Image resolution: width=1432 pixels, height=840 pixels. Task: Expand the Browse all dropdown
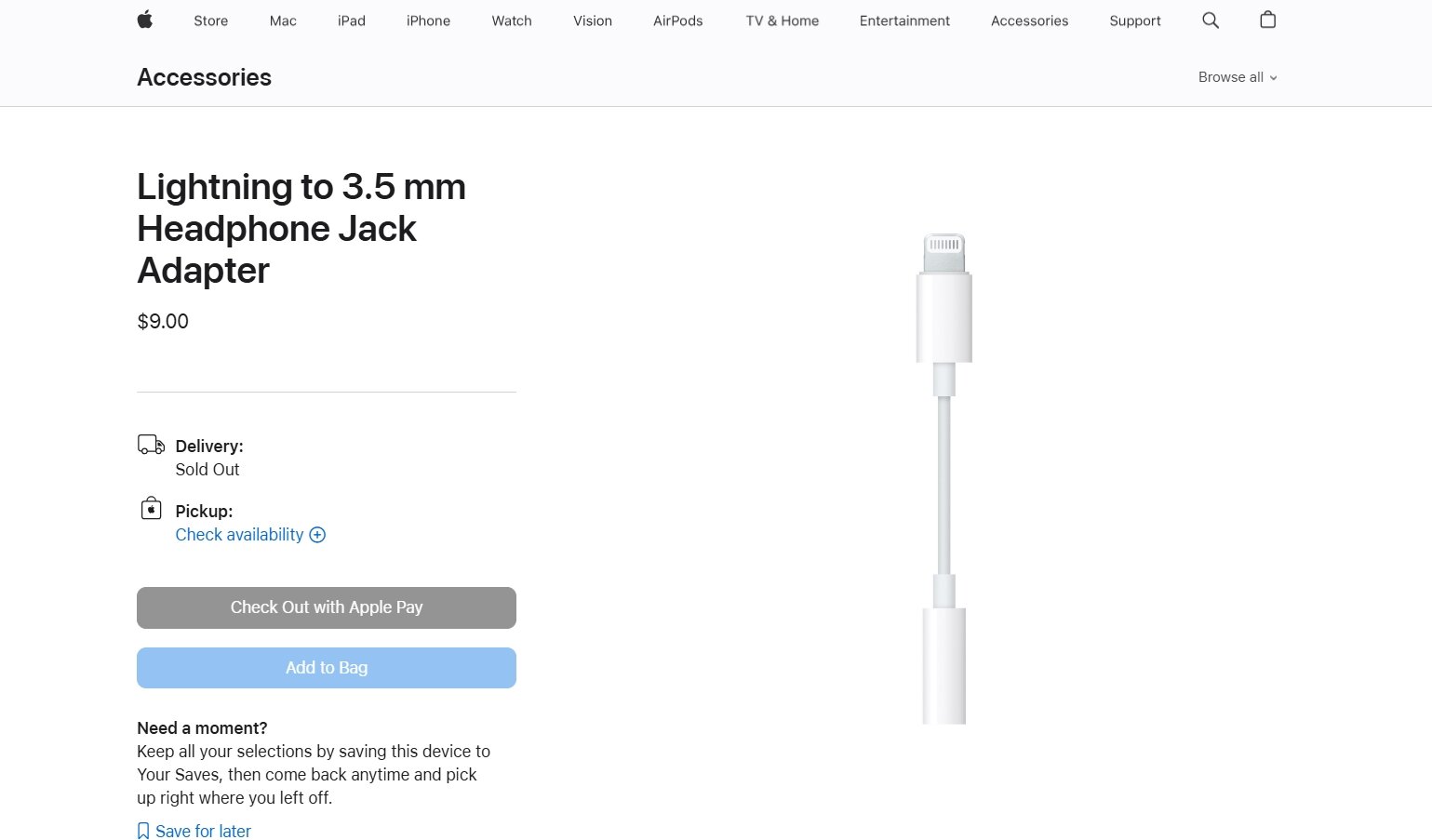pyautogui.click(x=1238, y=77)
